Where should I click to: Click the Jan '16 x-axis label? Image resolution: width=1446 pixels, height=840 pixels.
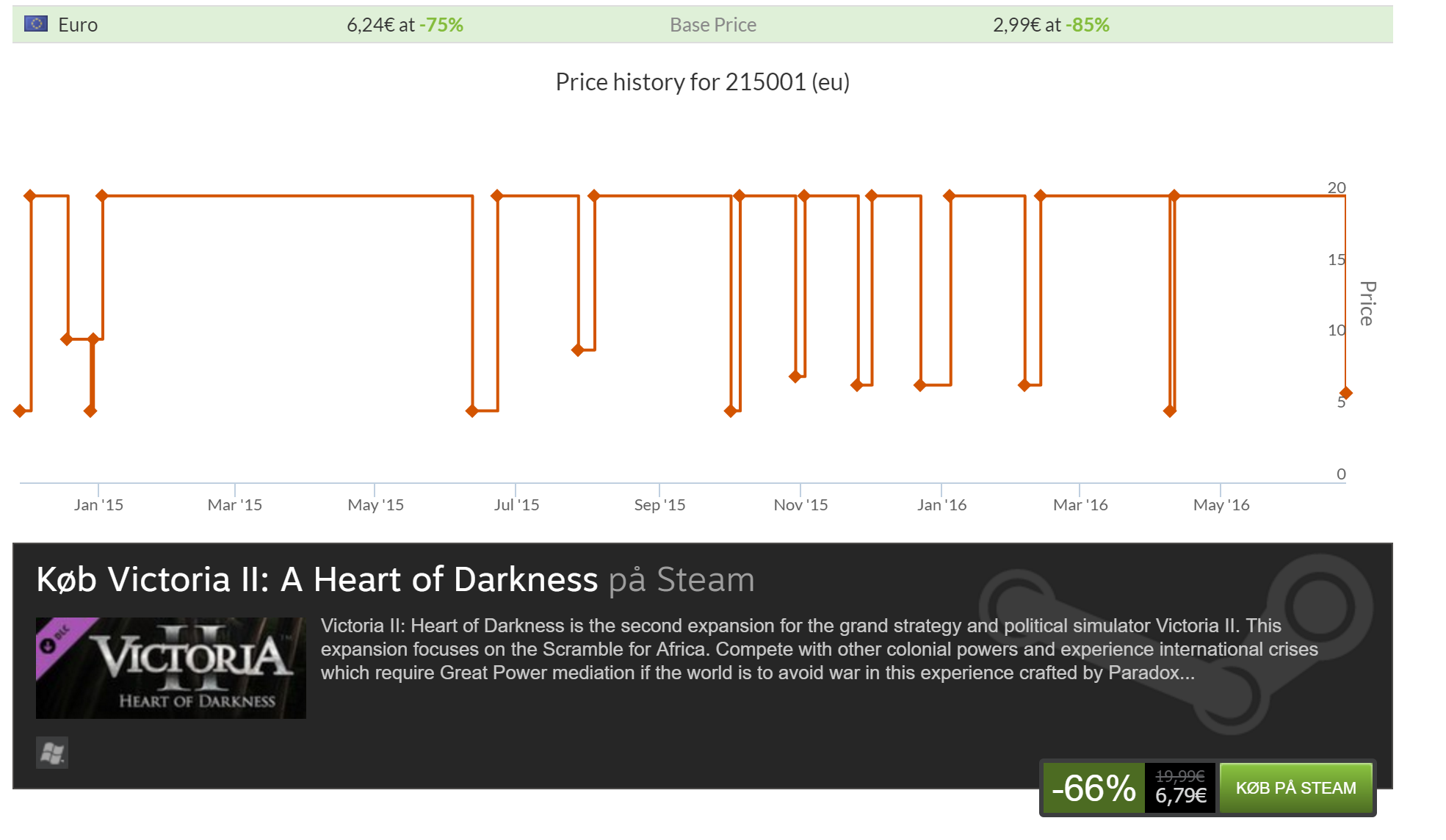tap(941, 505)
